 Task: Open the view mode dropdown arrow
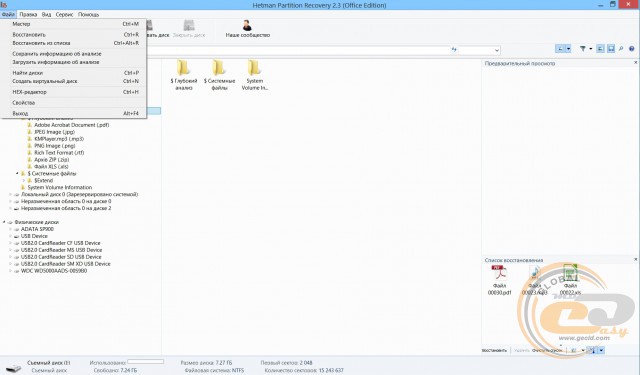(568, 49)
